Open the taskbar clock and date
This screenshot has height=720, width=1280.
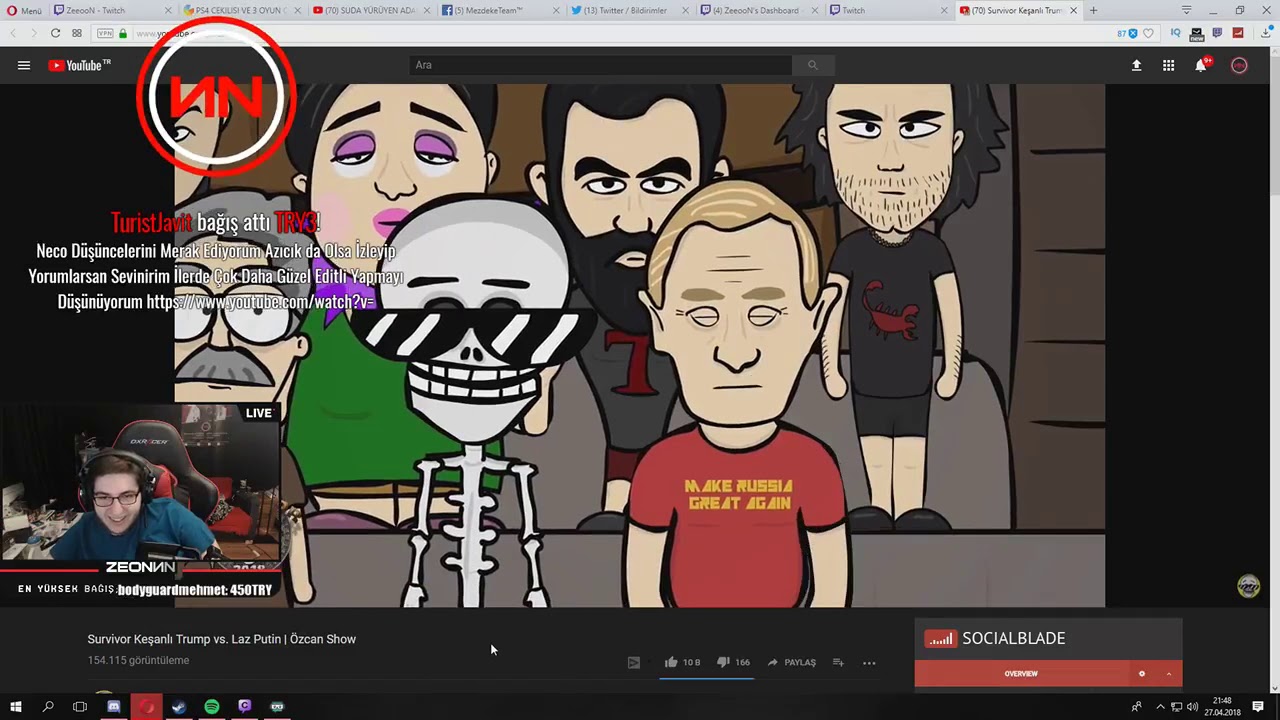click(x=1221, y=707)
